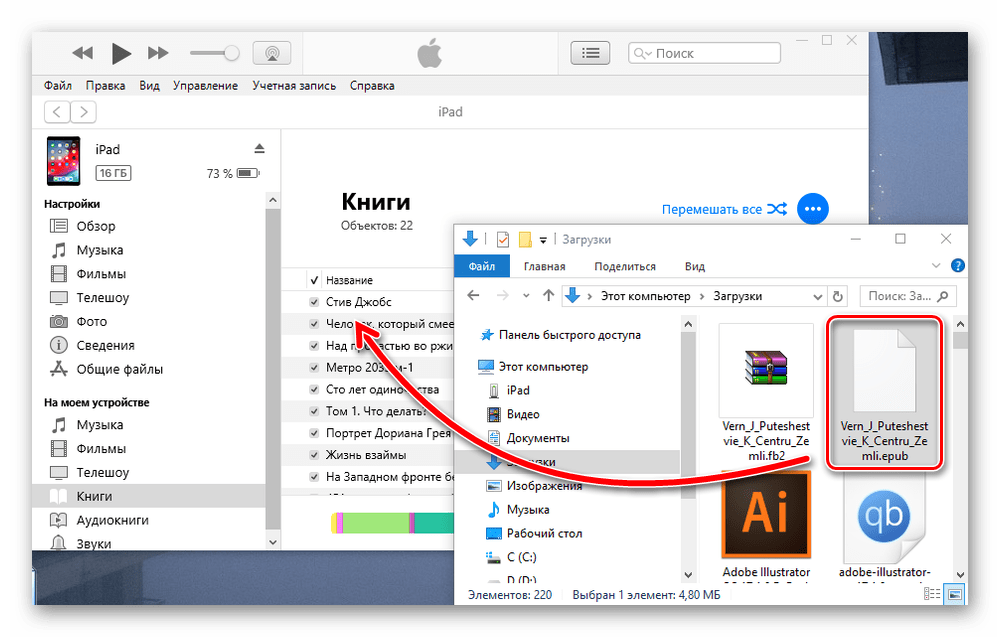Open the Управление menu

pos(205,85)
